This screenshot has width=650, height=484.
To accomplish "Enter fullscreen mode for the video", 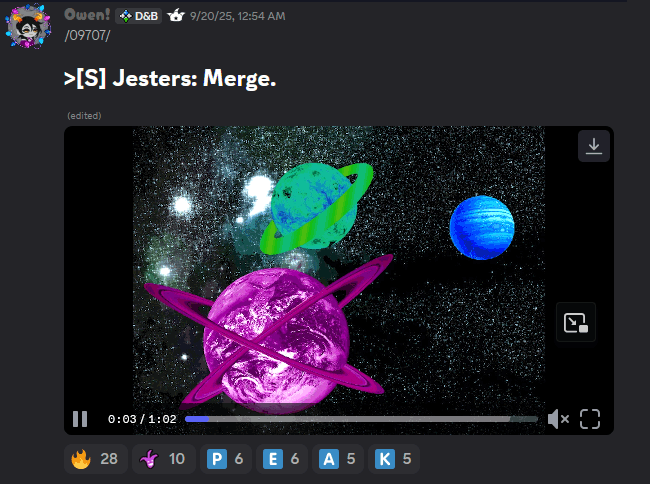I will [x=590, y=419].
